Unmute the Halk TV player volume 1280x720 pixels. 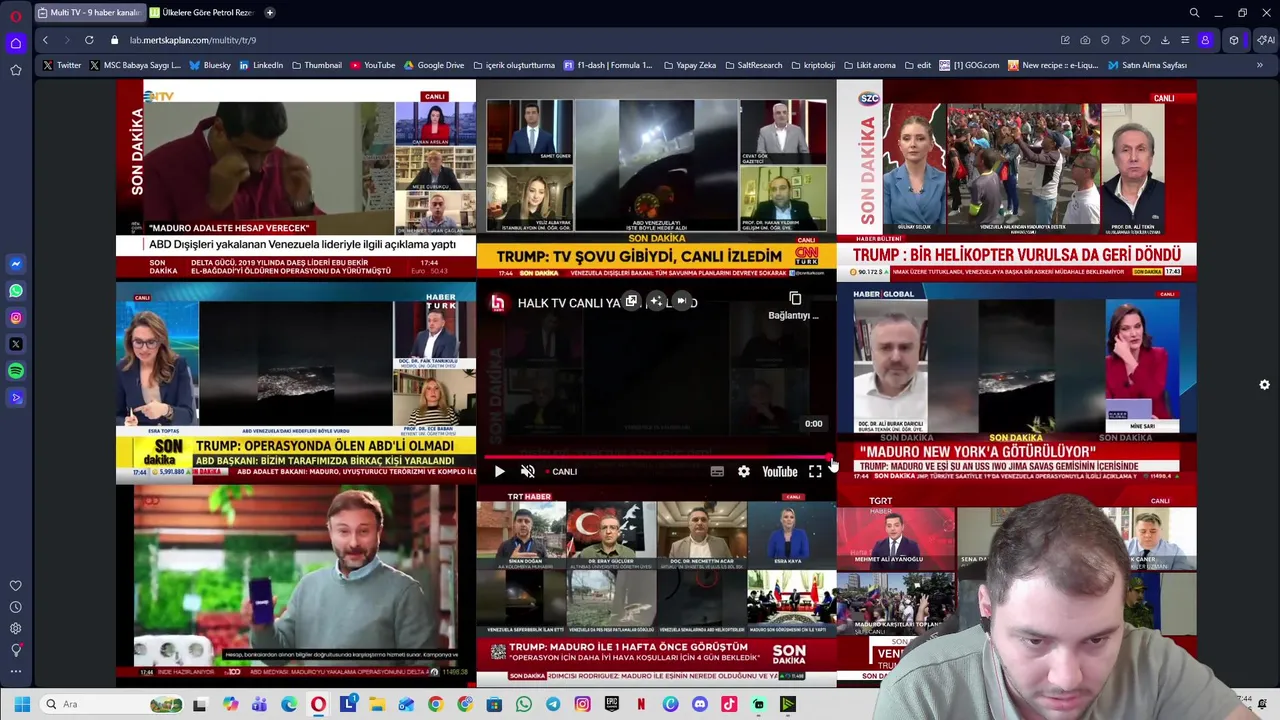pyautogui.click(x=528, y=472)
